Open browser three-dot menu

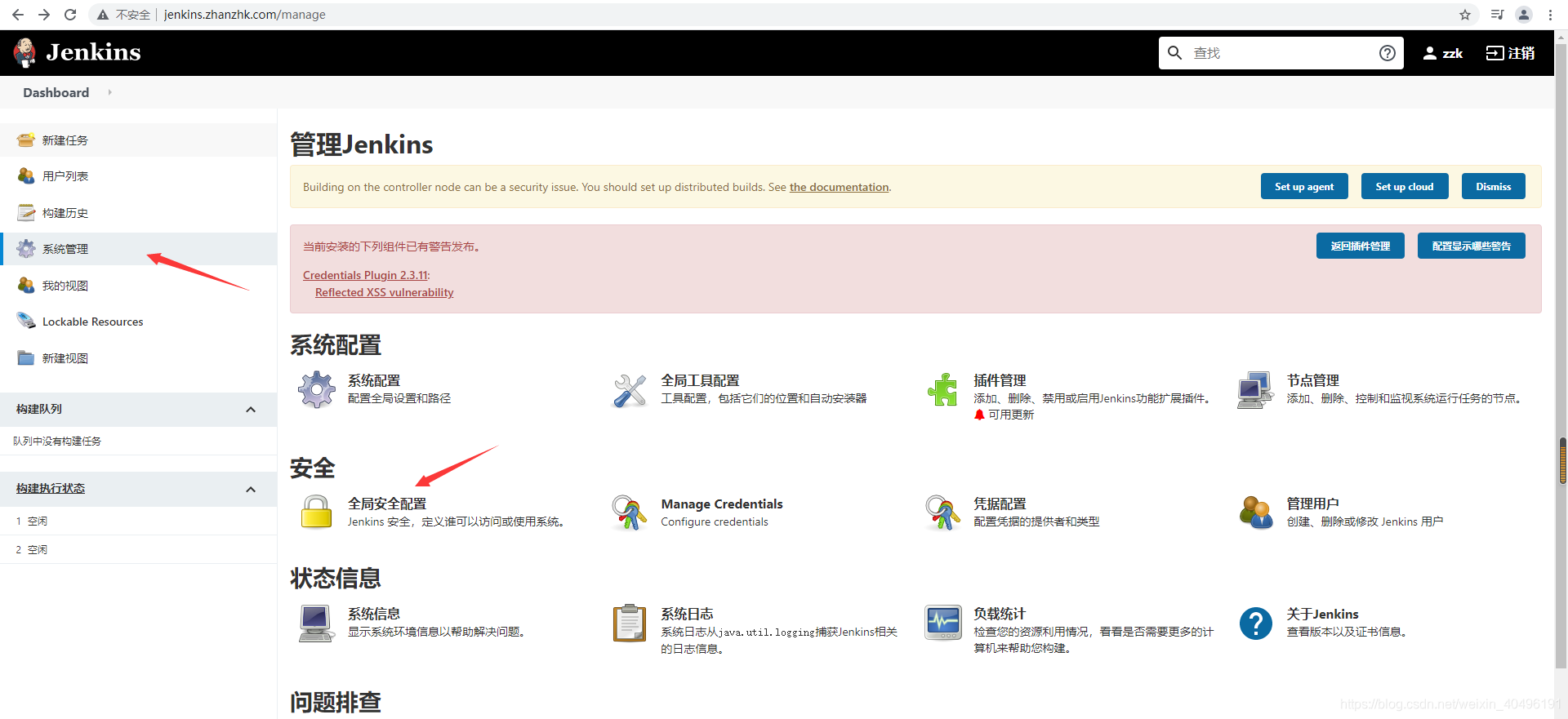tap(1550, 15)
